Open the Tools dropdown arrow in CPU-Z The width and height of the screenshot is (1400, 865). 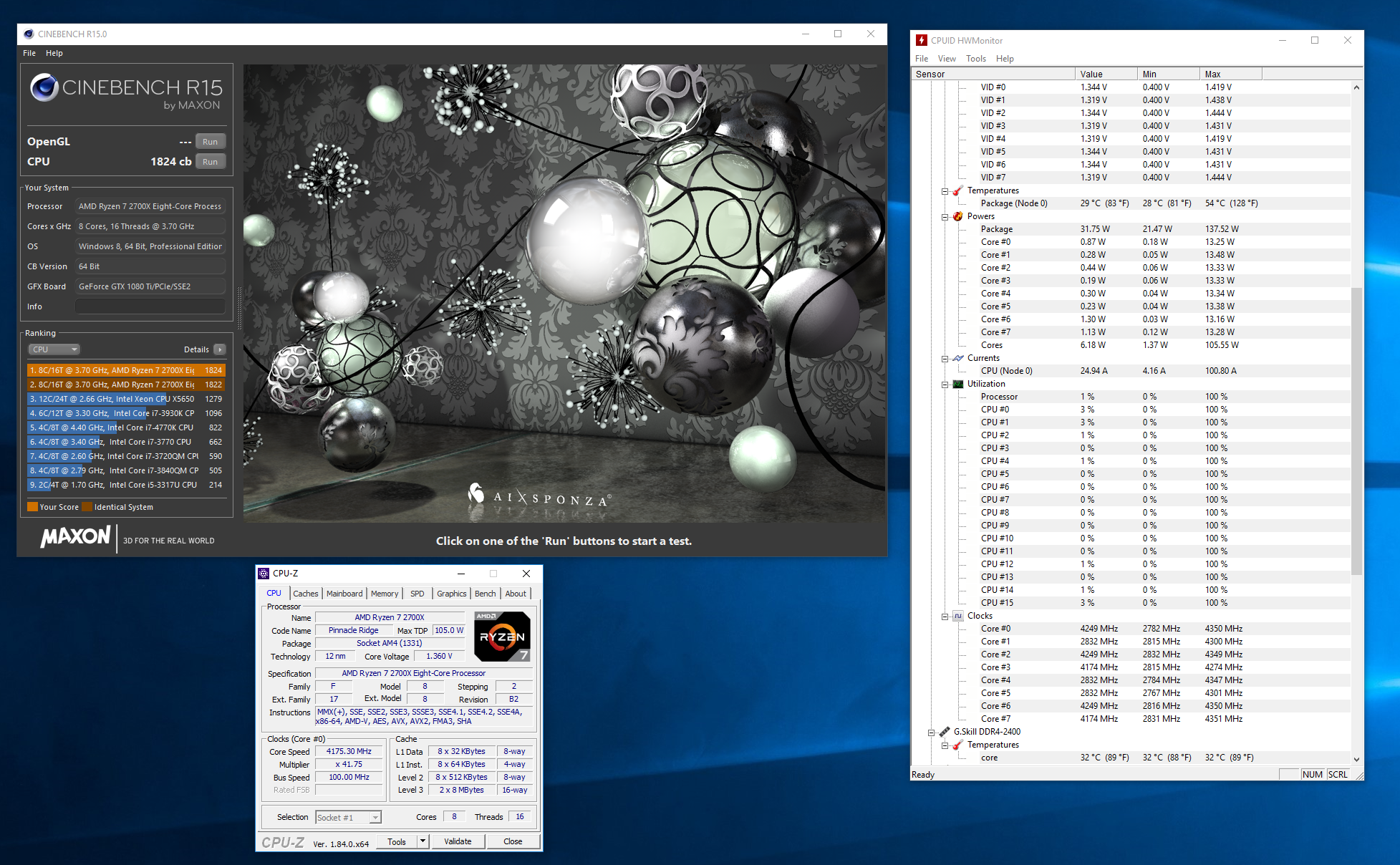pyautogui.click(x=423, y=841)
